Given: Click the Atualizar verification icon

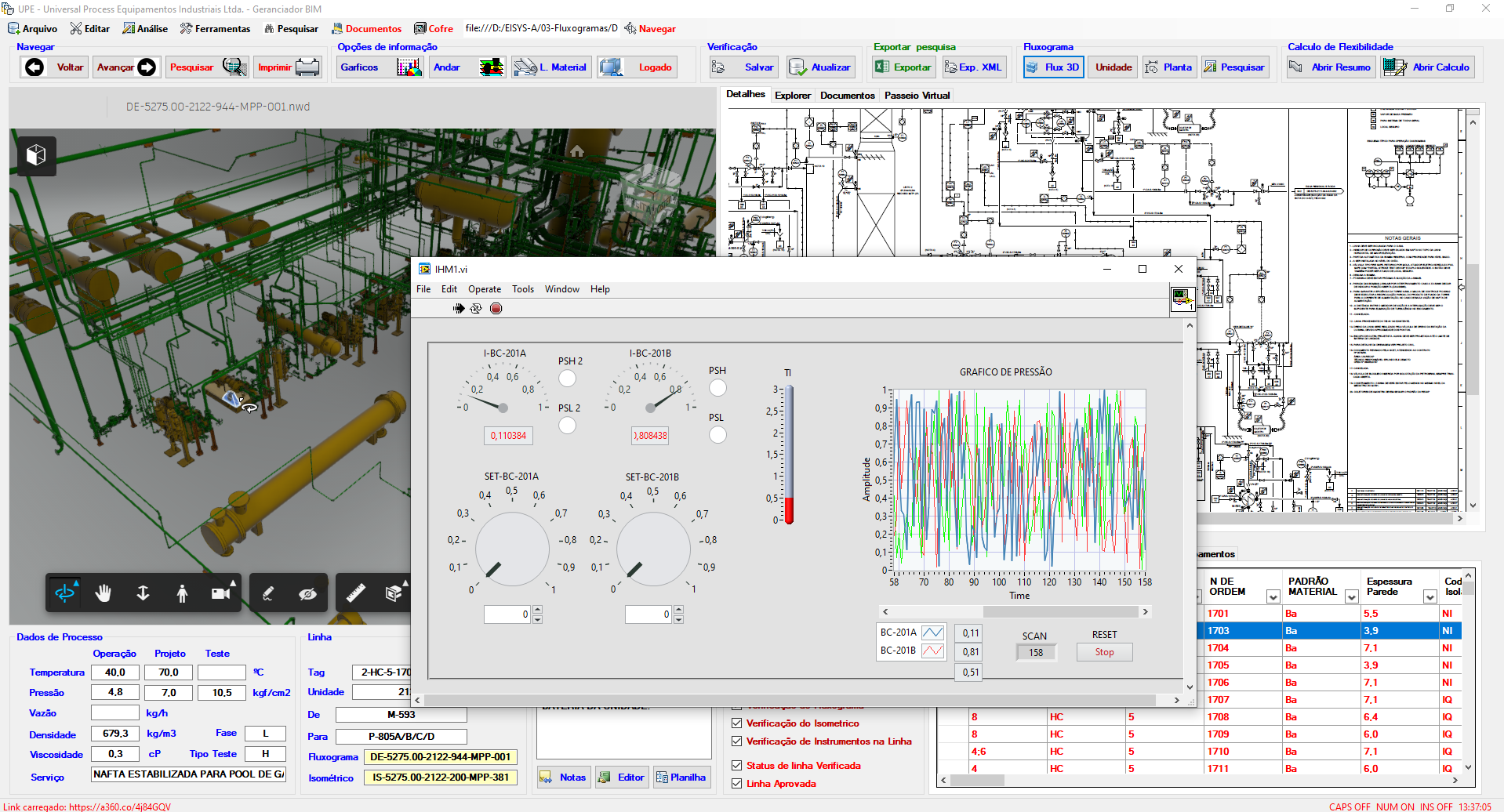Looking at the screenshot, I should 797,67.
